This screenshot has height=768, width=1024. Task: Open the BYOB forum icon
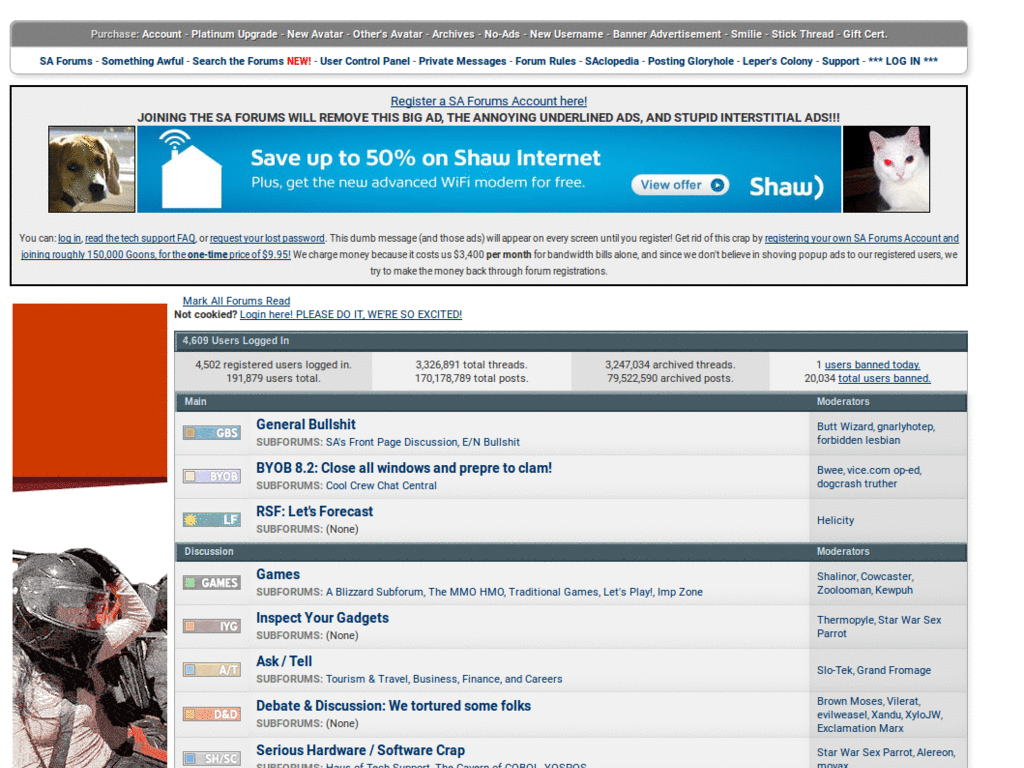click(212, 477)
